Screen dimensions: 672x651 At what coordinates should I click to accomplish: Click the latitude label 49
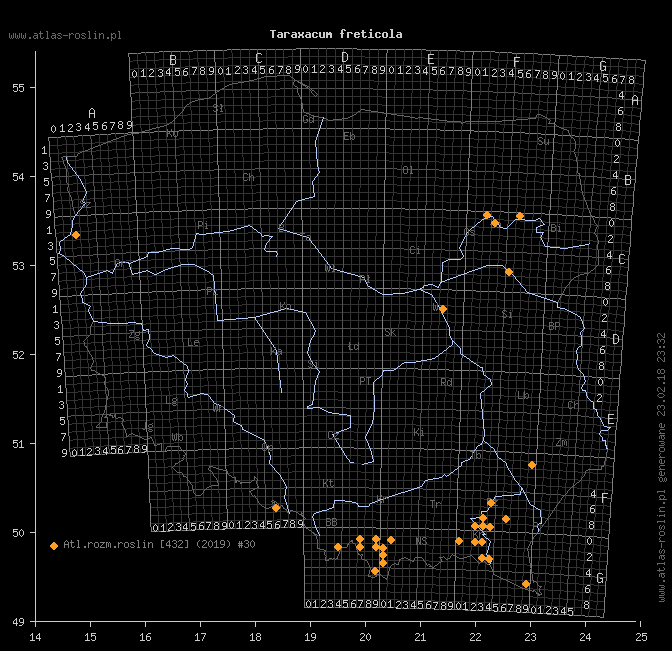point(18,622)
